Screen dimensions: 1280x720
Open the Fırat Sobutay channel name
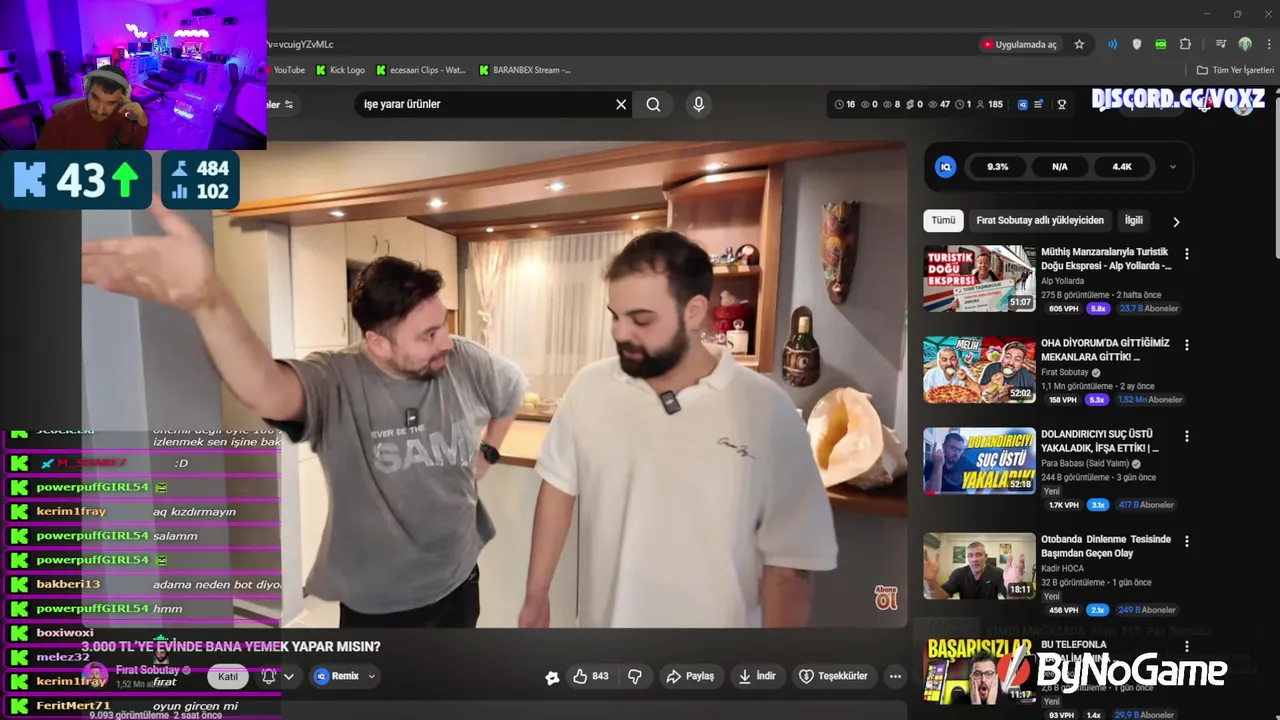point(148,670)
